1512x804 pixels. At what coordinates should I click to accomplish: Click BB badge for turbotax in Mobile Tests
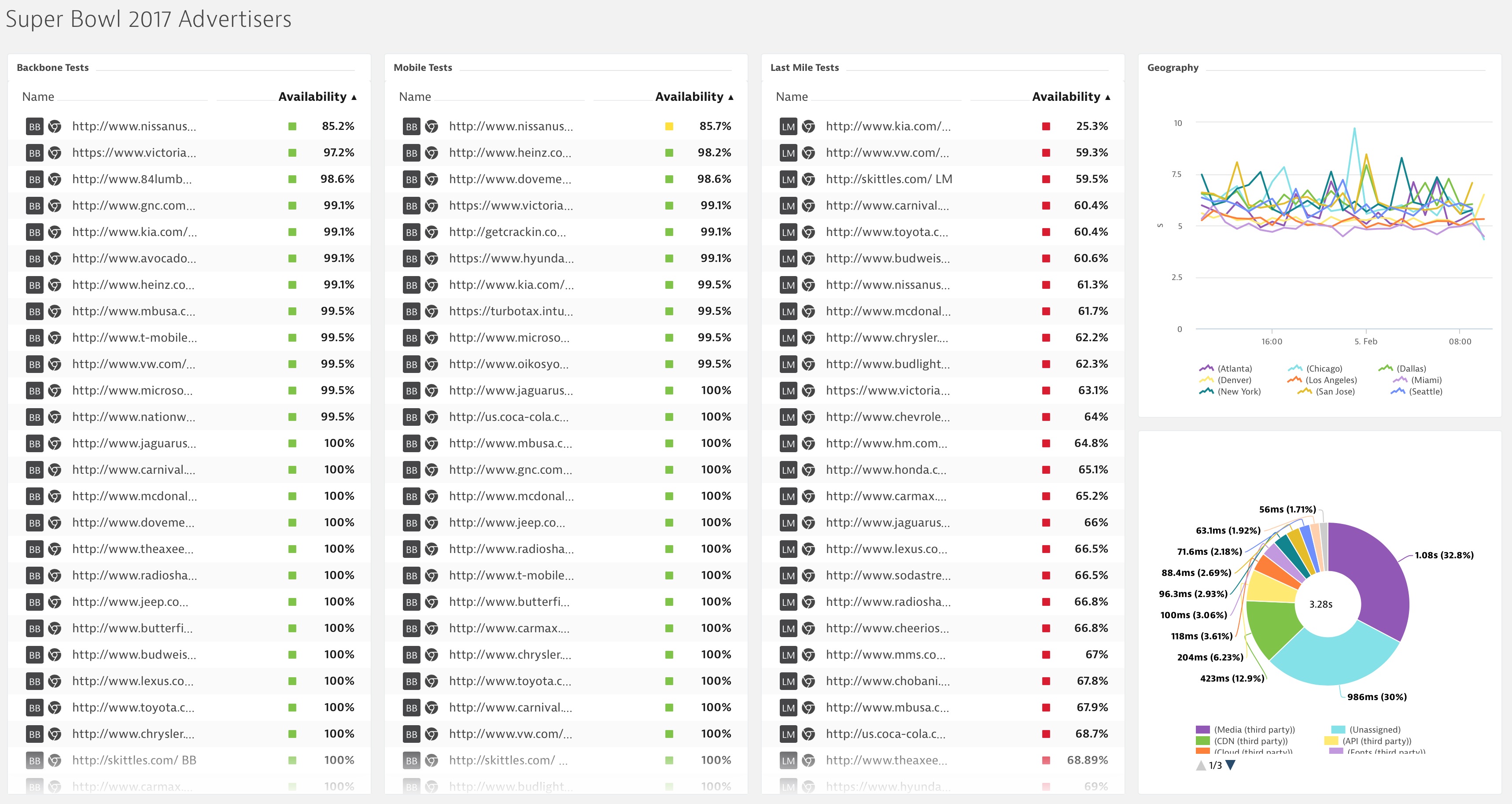tap(411, 311)
